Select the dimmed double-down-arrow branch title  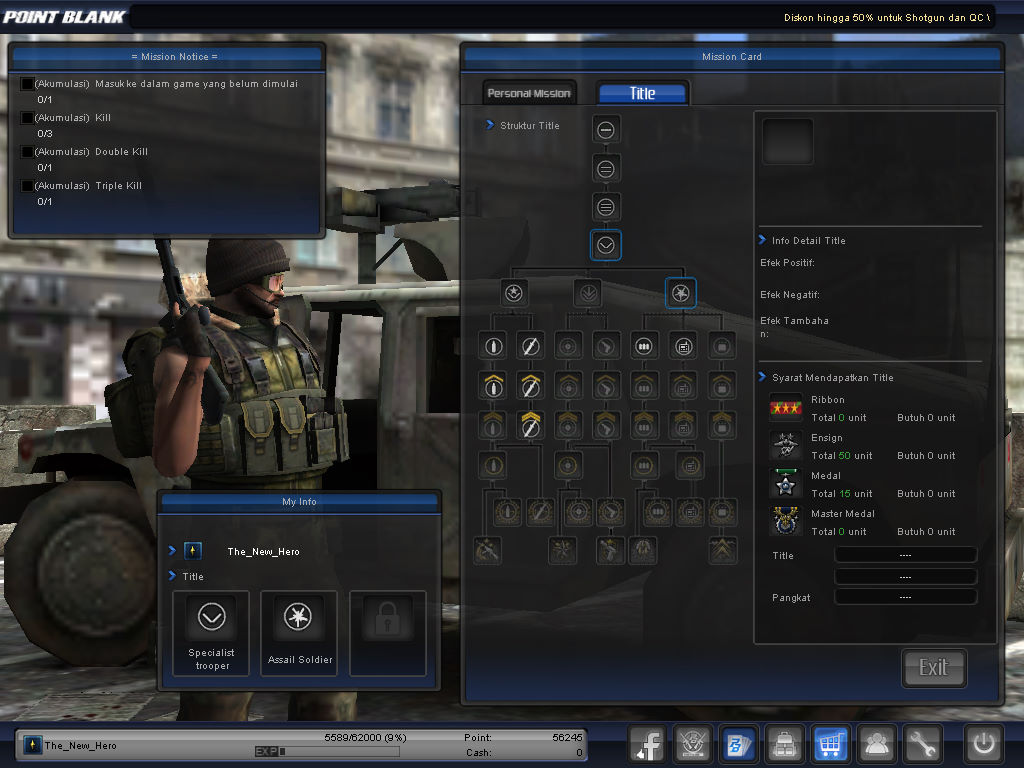(588, 293)
